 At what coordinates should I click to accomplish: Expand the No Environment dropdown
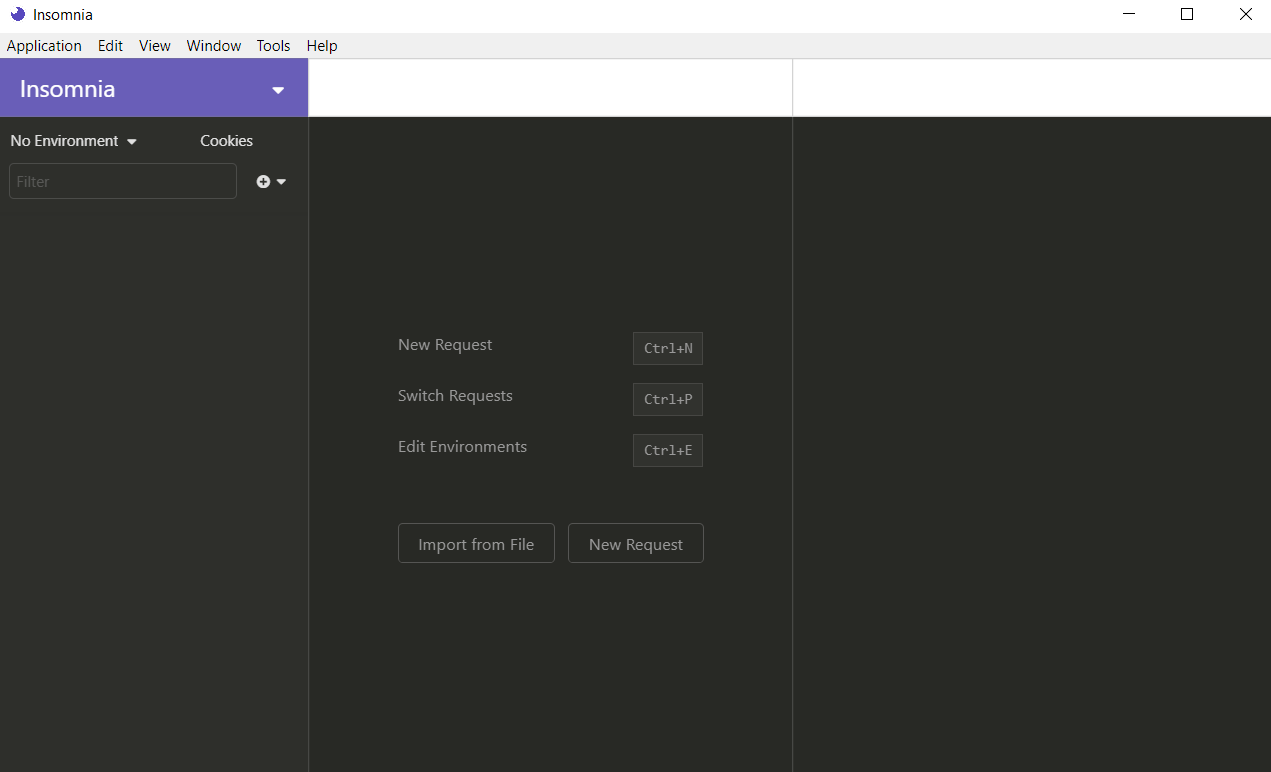pos(73,141)
